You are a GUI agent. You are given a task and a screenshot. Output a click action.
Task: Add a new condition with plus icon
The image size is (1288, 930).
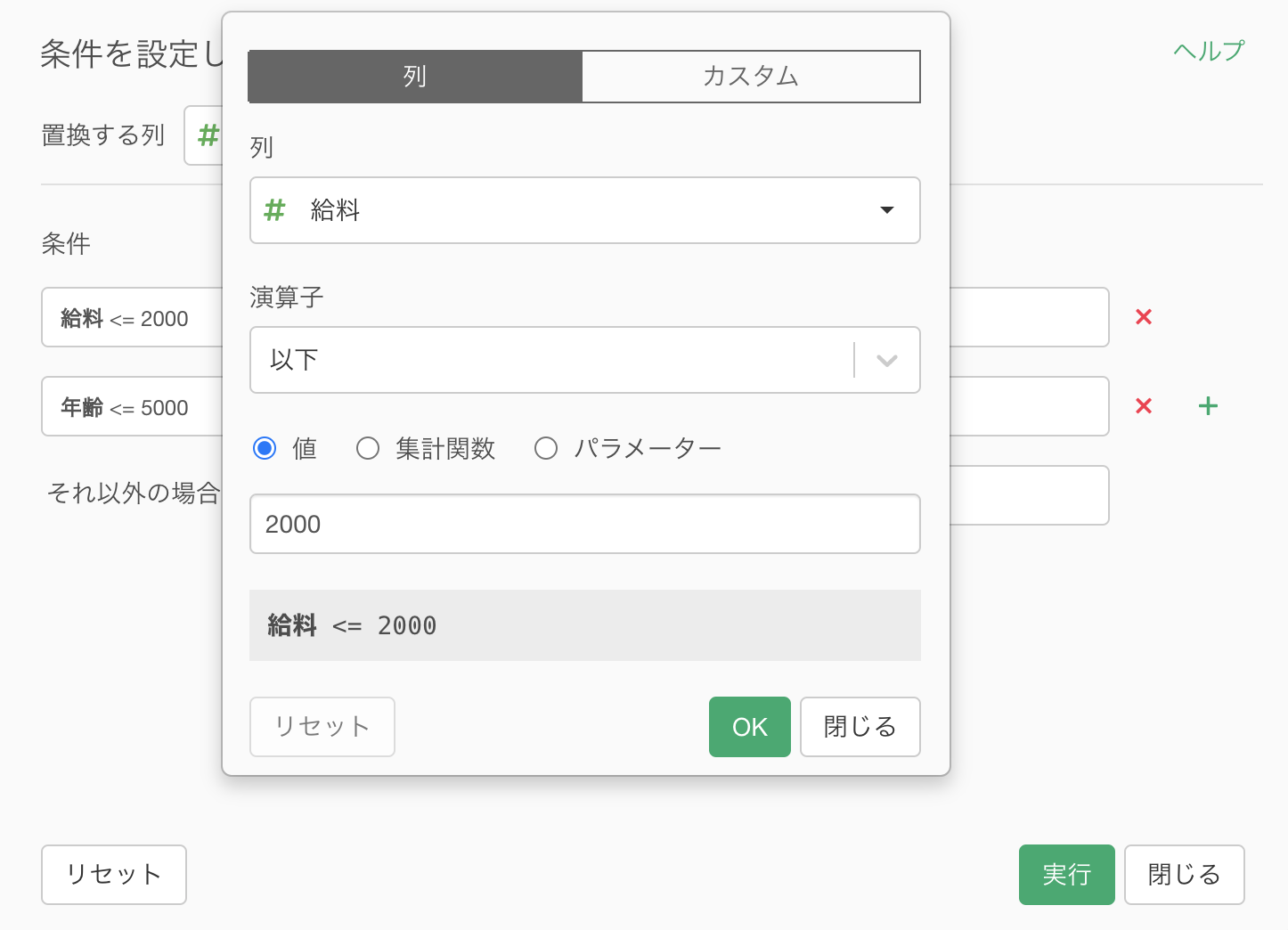(x=1208, y=406)
